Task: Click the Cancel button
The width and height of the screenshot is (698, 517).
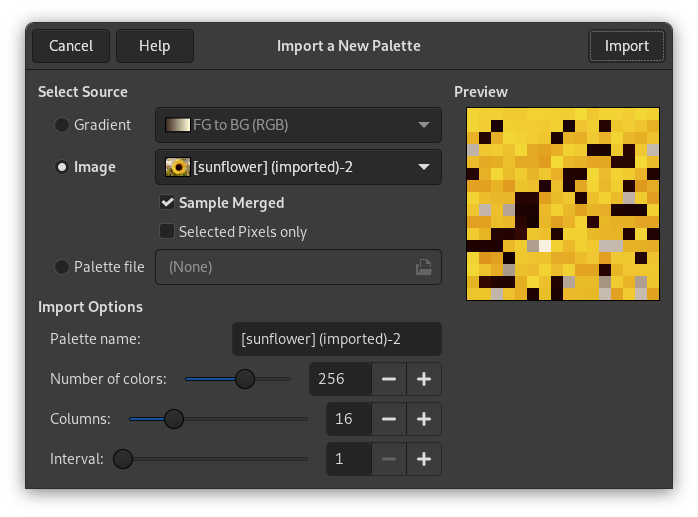Action: tap(71, 46)
